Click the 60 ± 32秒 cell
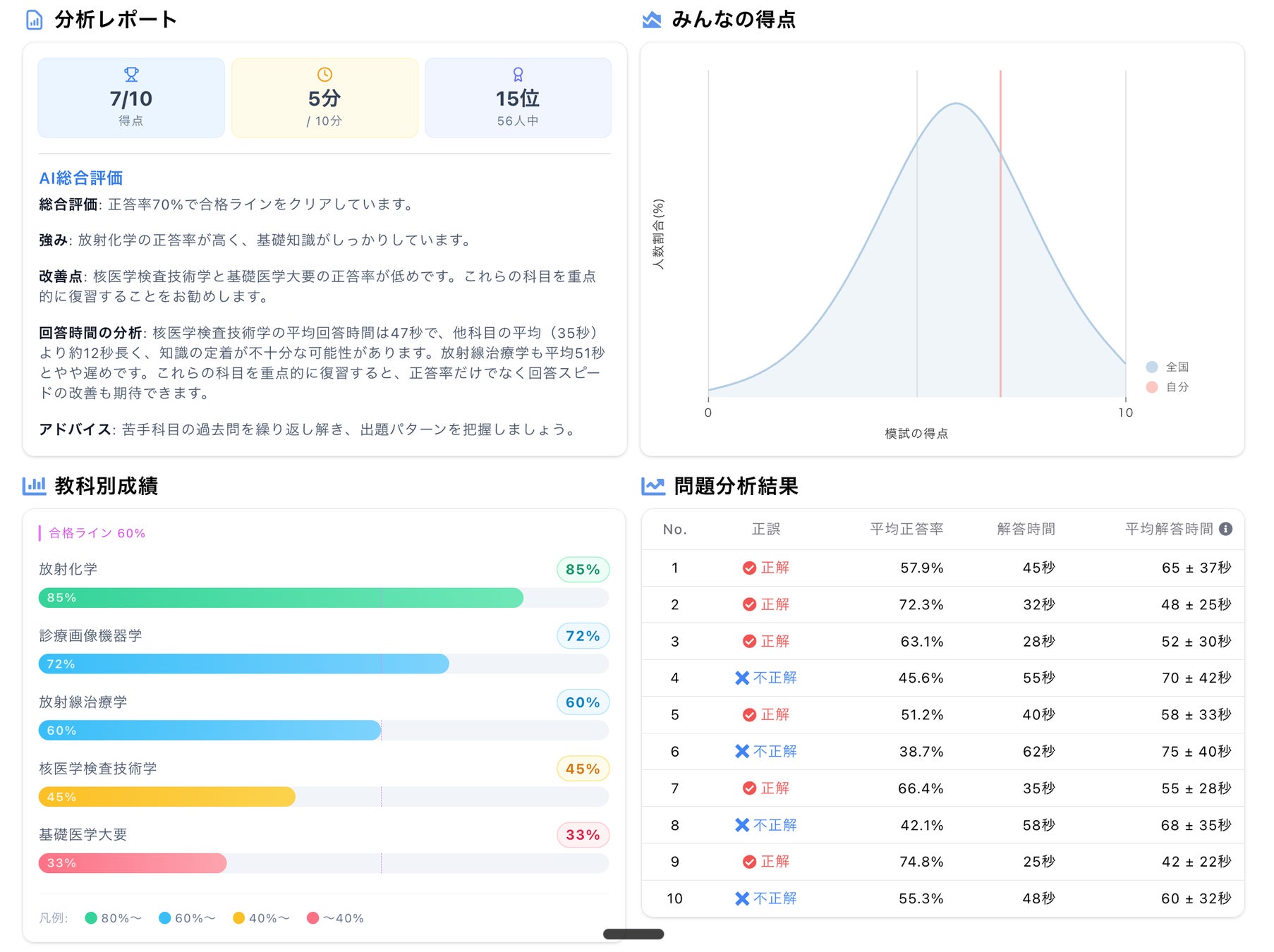Screen dimensions: 1274x952 1196,898
